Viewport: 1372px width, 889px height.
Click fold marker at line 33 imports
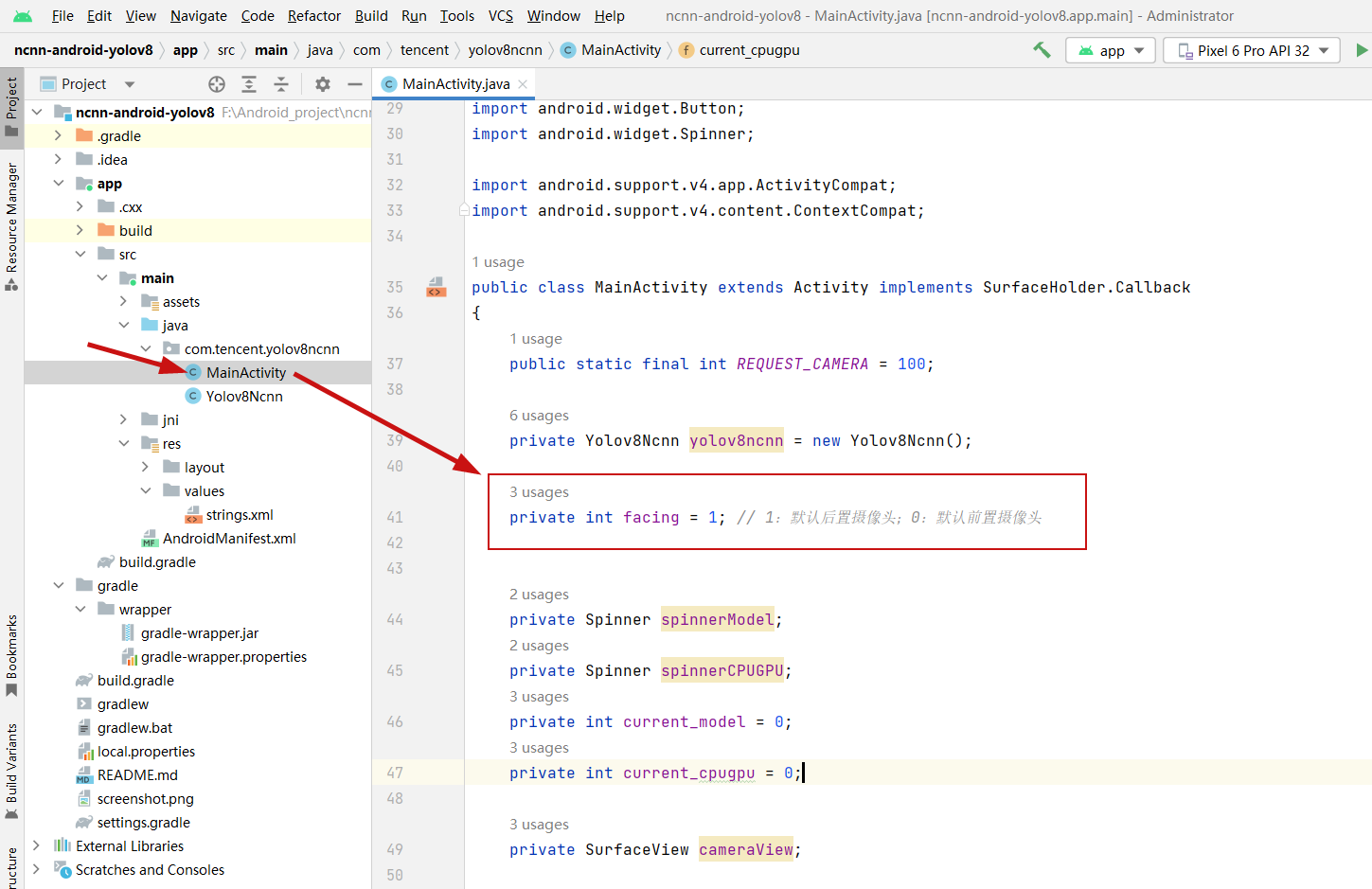(464, 210)
